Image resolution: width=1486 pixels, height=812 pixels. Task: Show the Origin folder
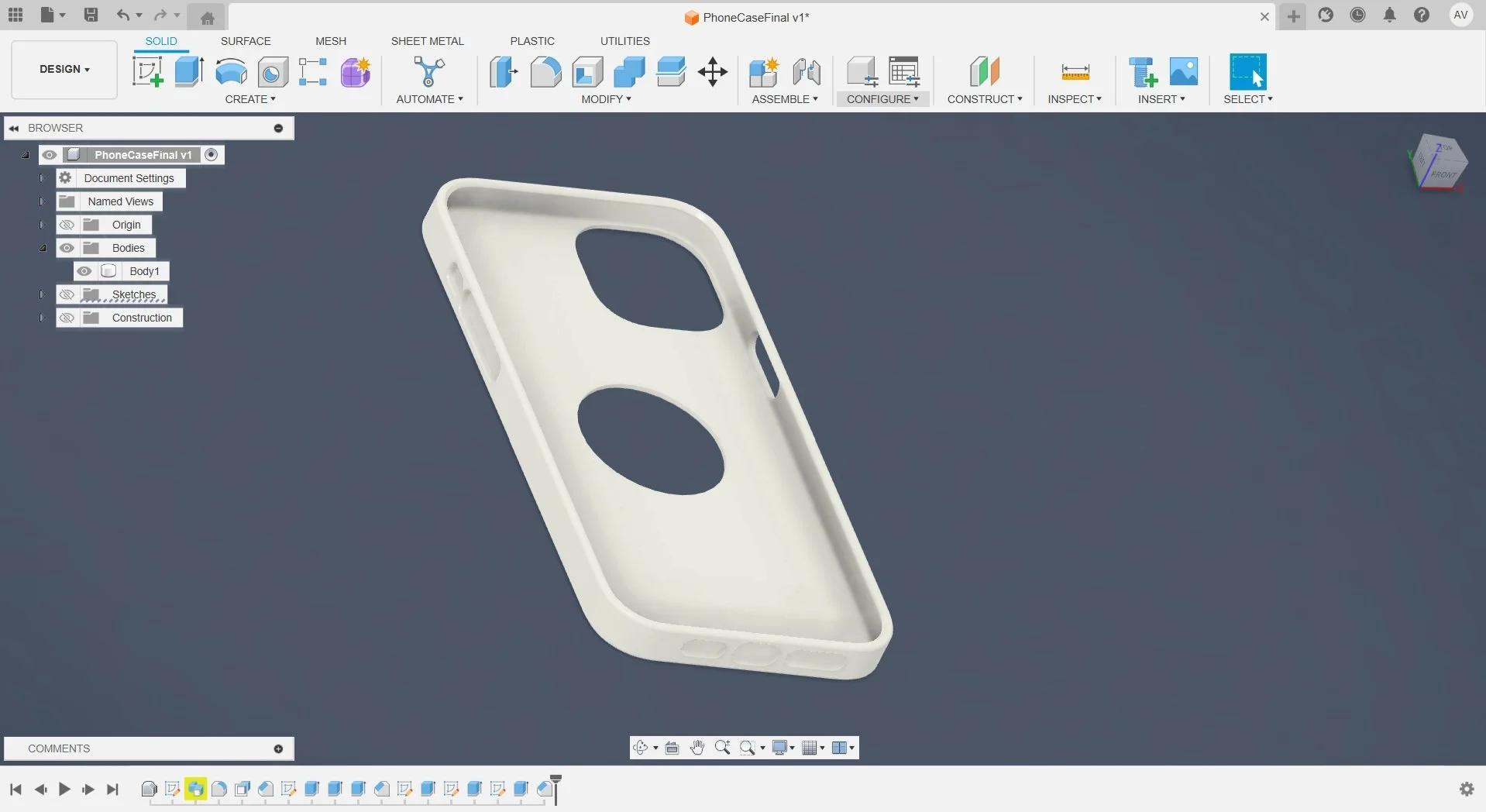pyautogui.click(x=67, y=224)
